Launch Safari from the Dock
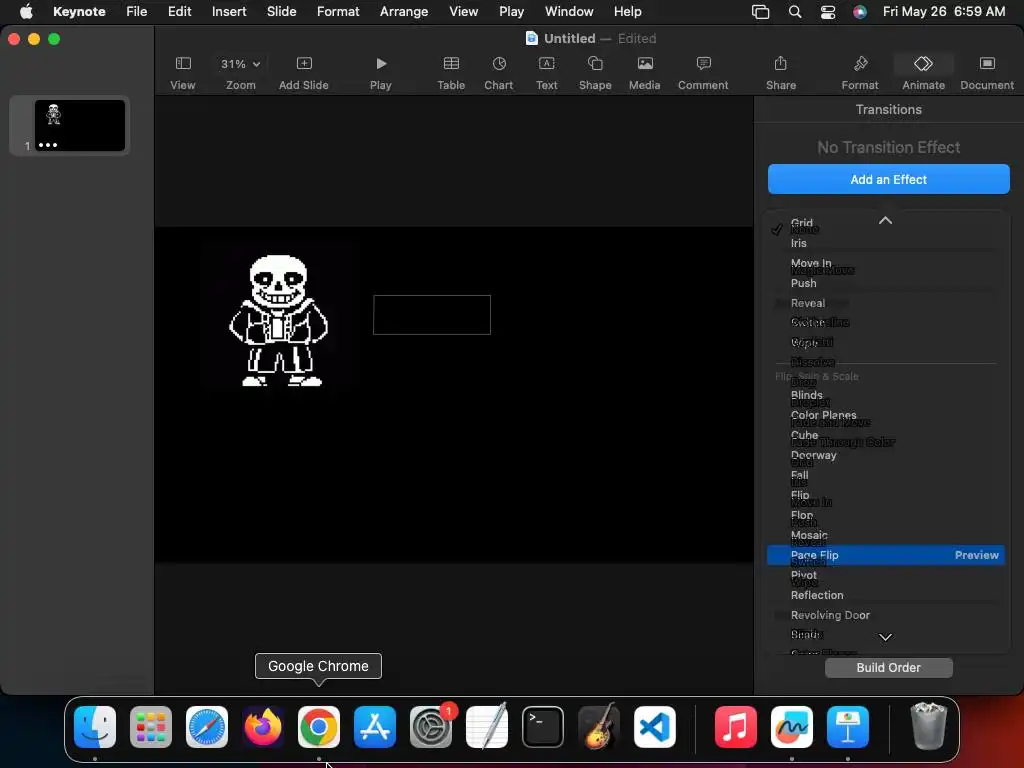The image size is (1024, 768). pos(207,727)
